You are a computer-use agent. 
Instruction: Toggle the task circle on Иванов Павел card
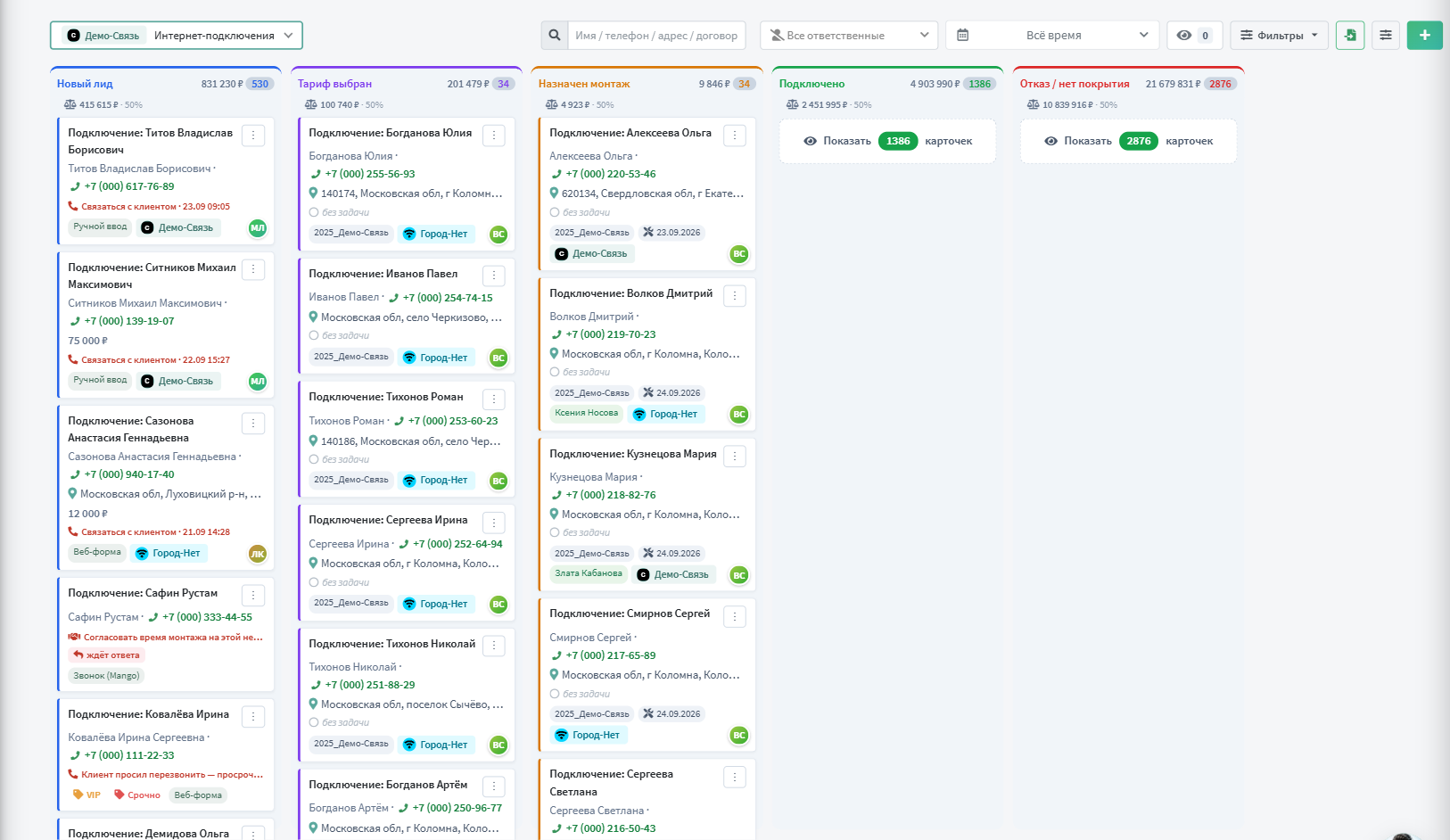point(314,335)
